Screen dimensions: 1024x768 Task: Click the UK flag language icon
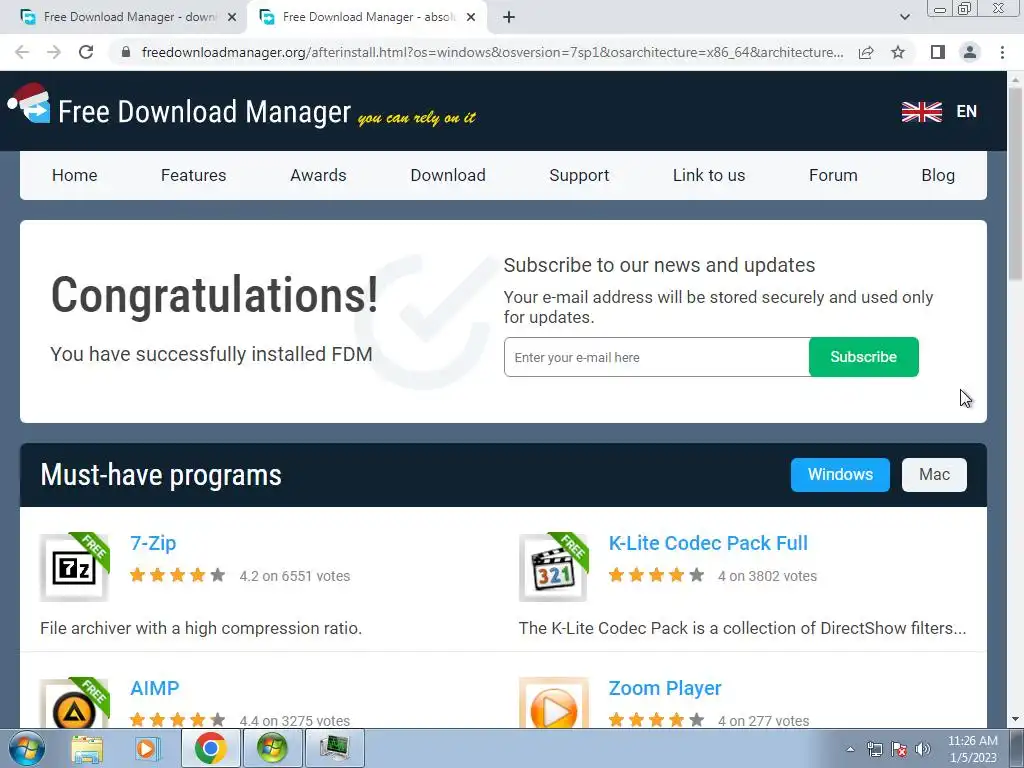pyautogui.click(x=921, y=112)
